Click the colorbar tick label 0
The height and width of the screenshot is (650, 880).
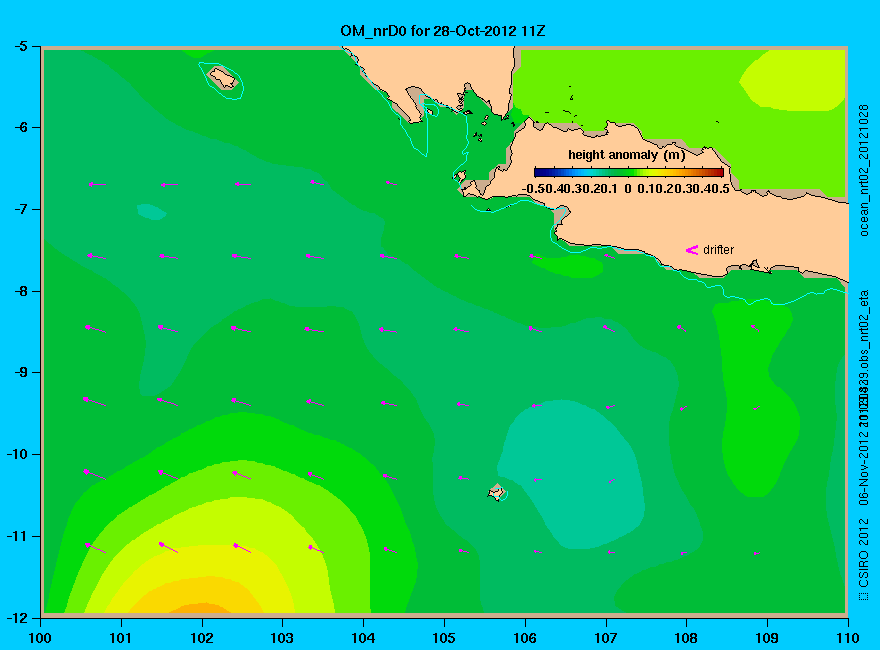pyautogui.click(x=628, y=189)
